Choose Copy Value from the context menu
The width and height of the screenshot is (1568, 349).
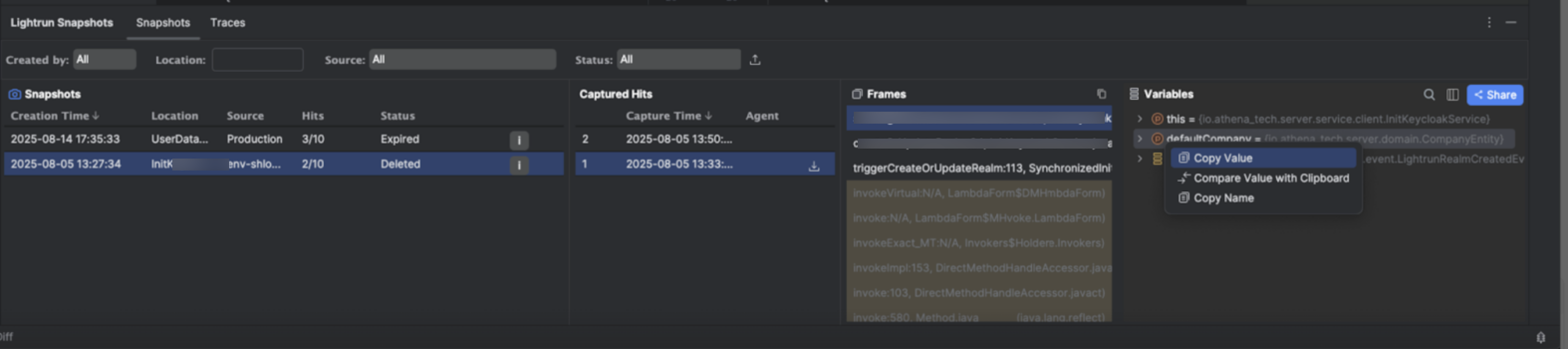pyautogui.click(x=1222, y=159)
